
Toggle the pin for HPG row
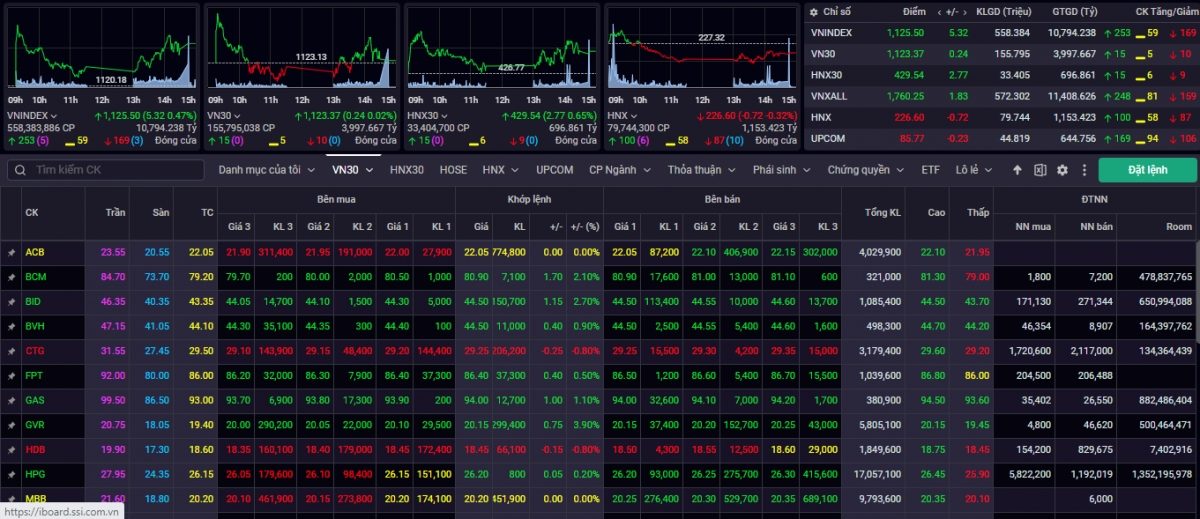[11, 472]
